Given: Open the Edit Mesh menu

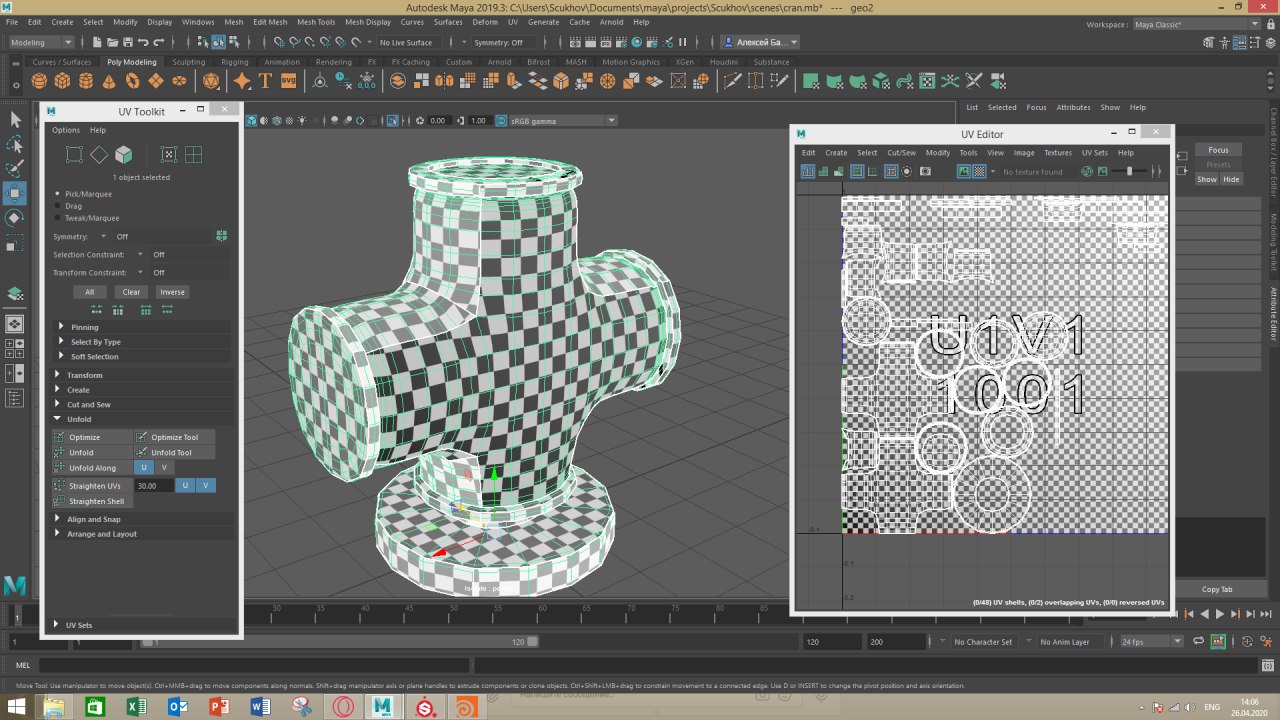Looking at the screenshot, I should tap(270, 22).
